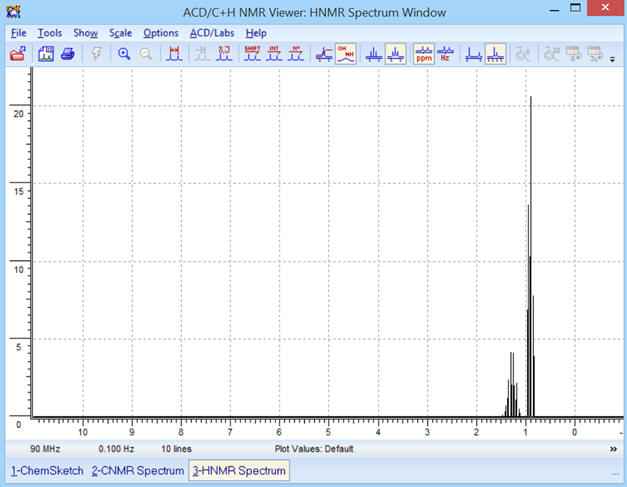Expand the toolbar overflow arrow
The image size is (627, 487).
[612, 59]
